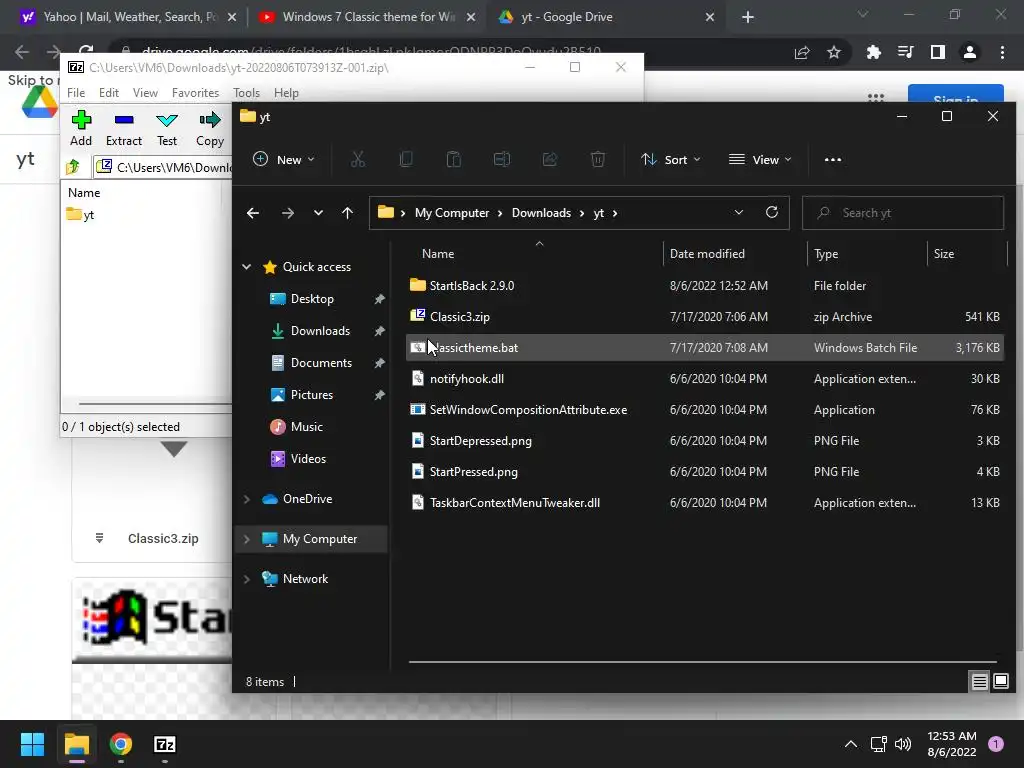Screen dimensions: 1024x768
Task: Open Chrome profile avatar icon
Action: (x=970, y=52)
